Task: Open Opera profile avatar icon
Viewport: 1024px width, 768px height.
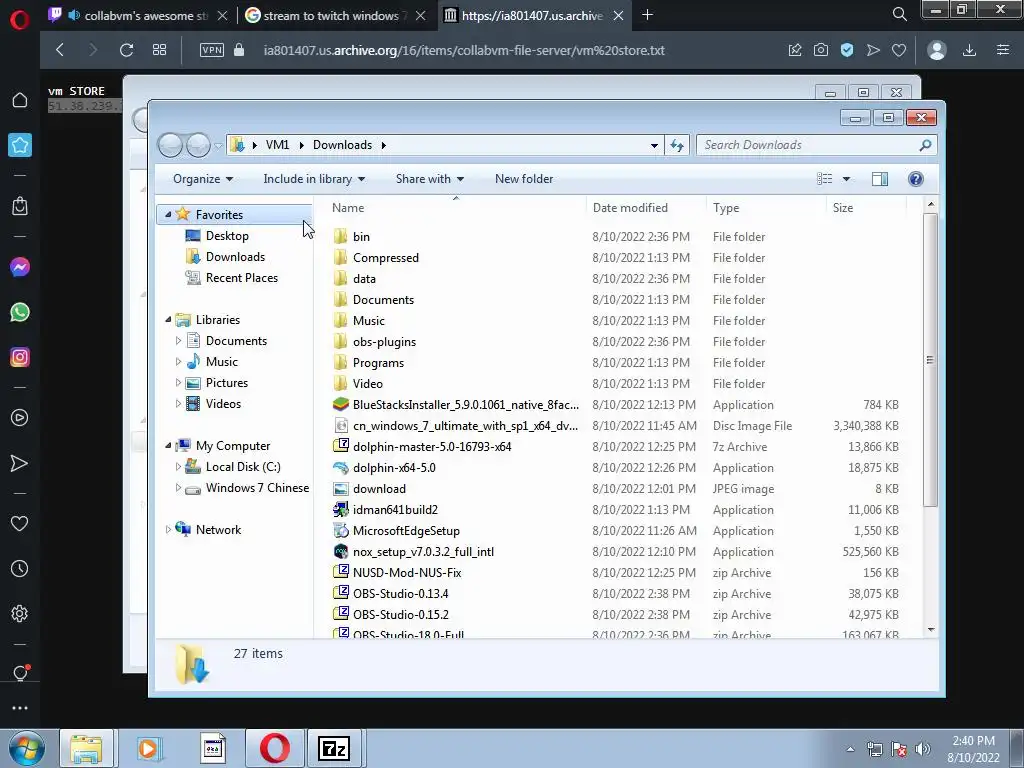Action: [936, 50]
